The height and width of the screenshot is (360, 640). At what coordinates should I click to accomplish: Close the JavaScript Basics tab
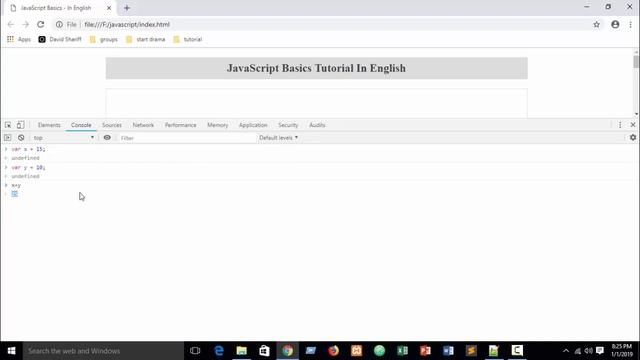point(109,8)
